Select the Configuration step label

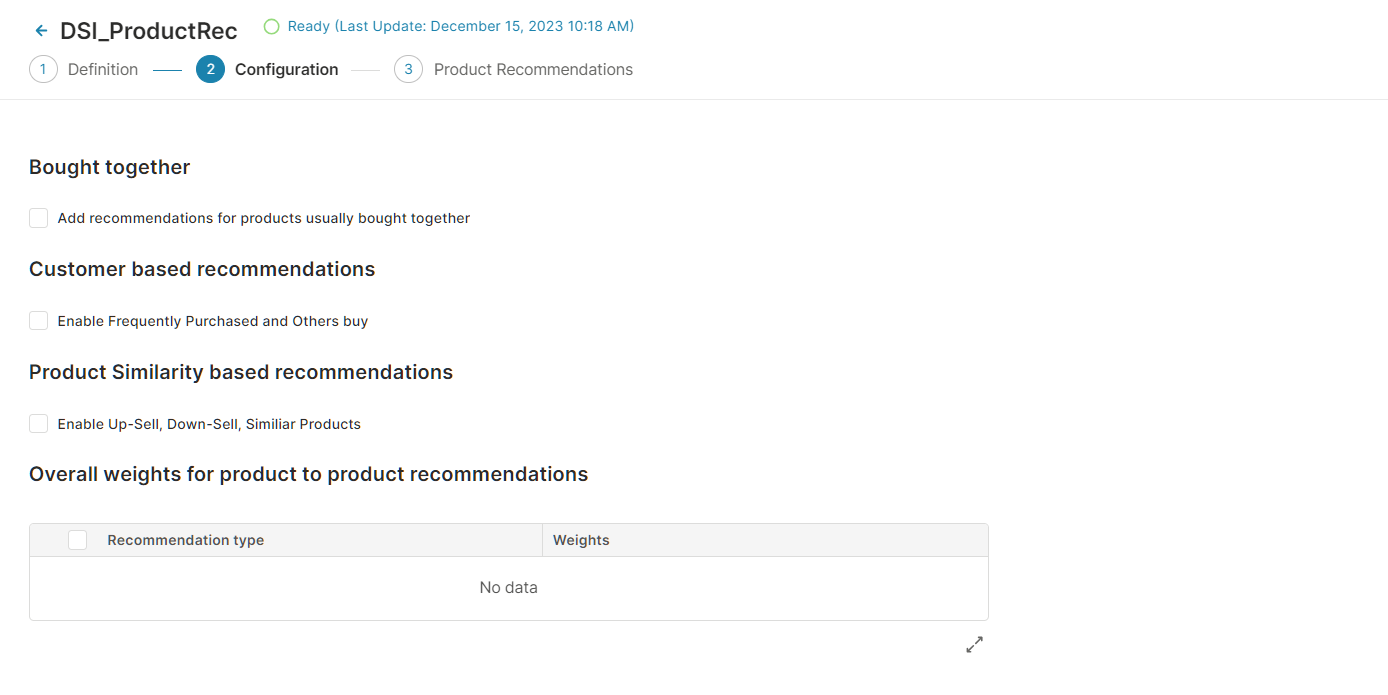pos(286,70)
